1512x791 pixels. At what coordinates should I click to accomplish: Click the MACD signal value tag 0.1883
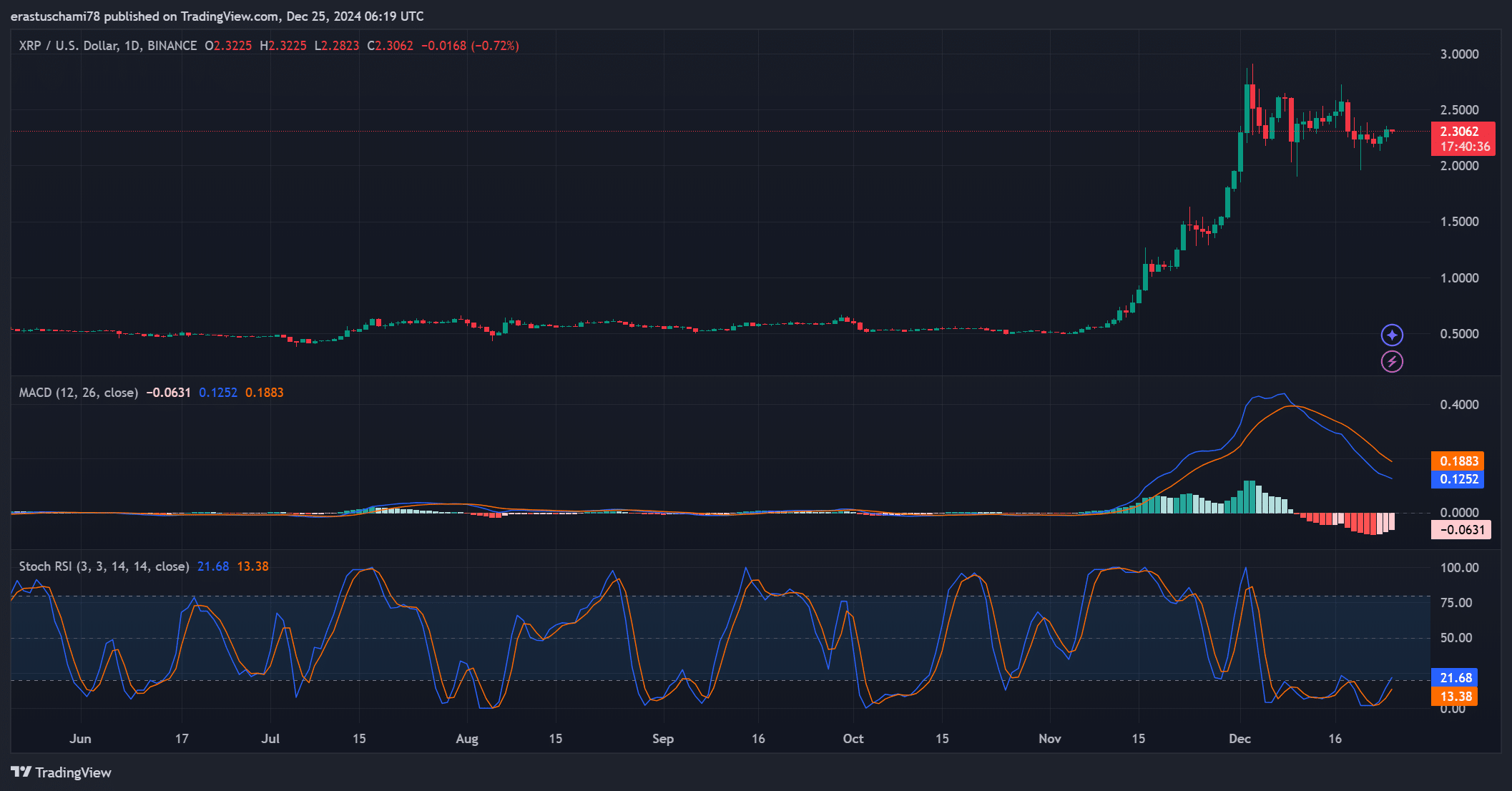coord(1458,461)
